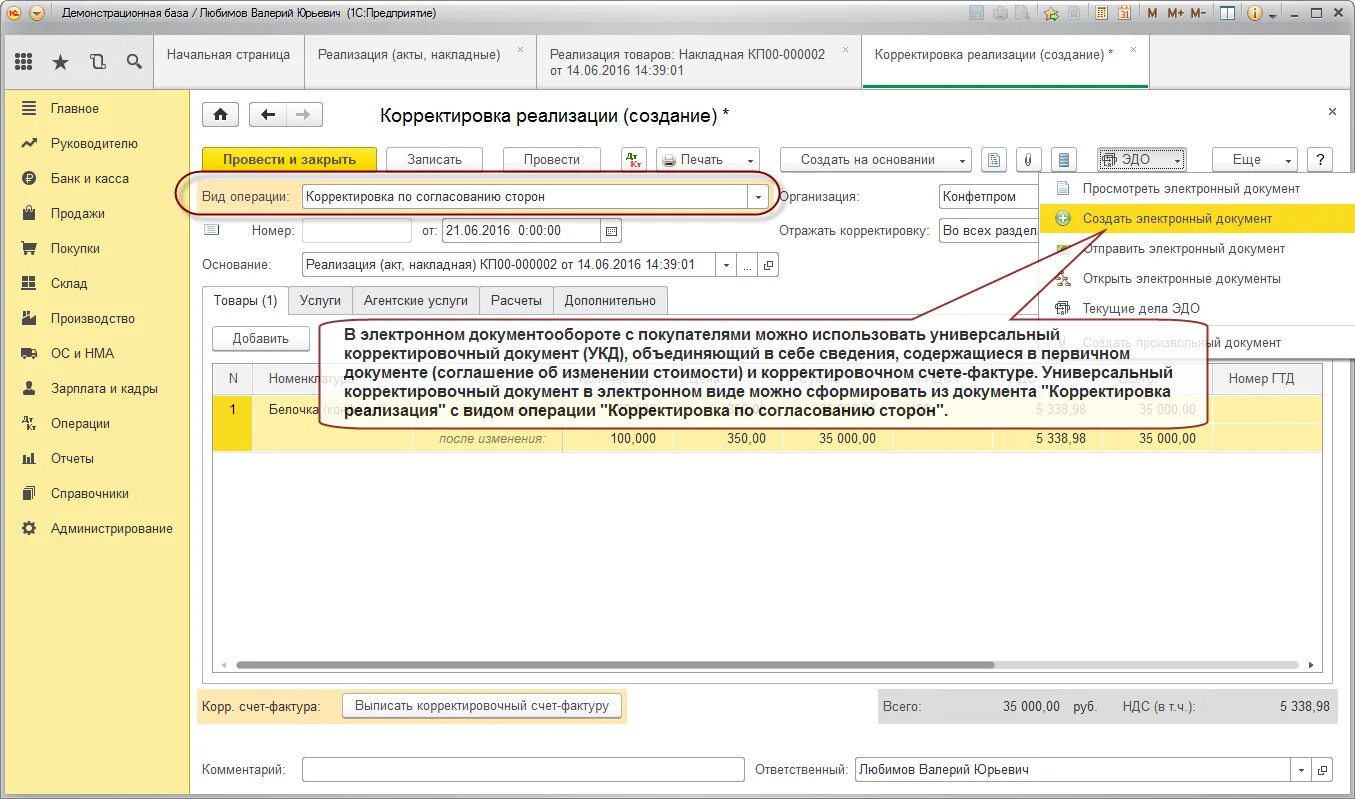Open history icon in top panel
Screen dimensions: 1355x799
point(97,61)
